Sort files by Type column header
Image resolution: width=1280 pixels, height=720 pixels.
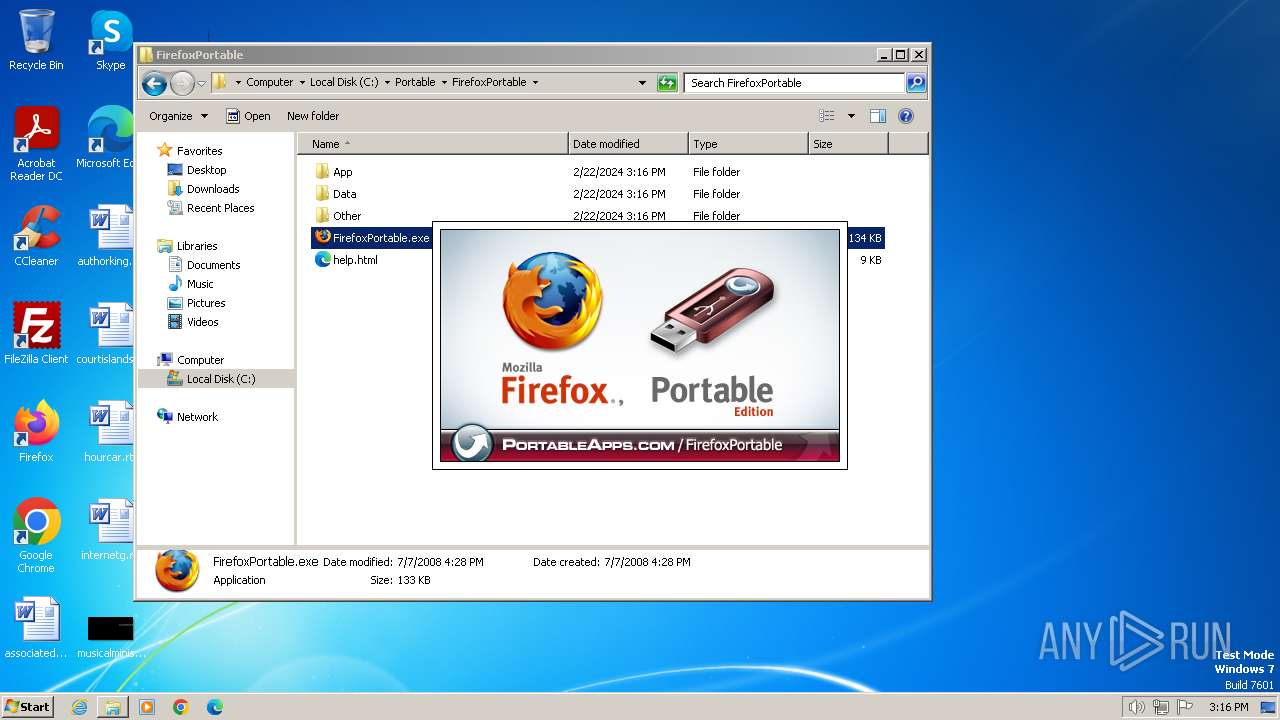(x=748, y=144)
